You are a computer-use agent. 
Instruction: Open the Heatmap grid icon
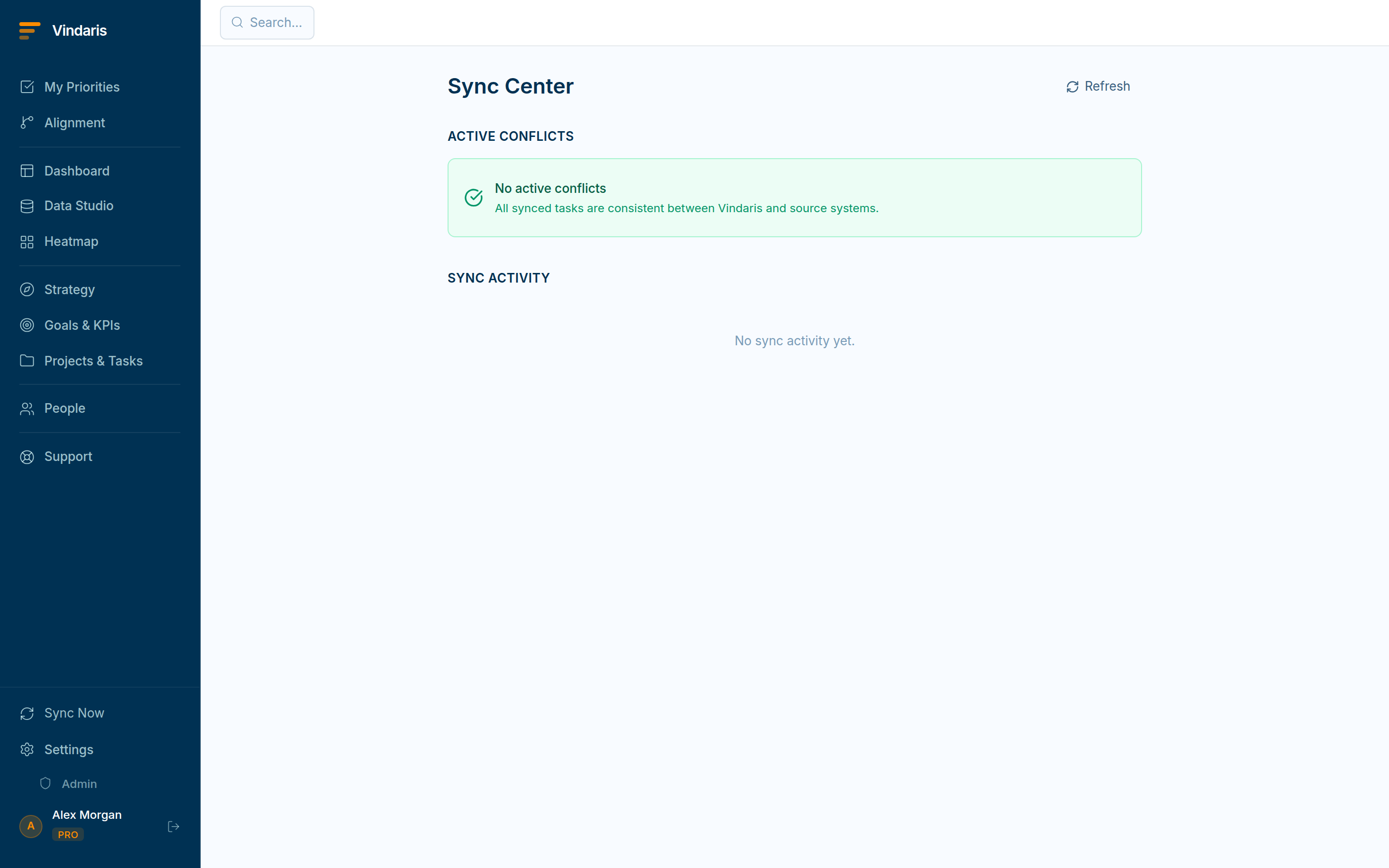(27, 242)
